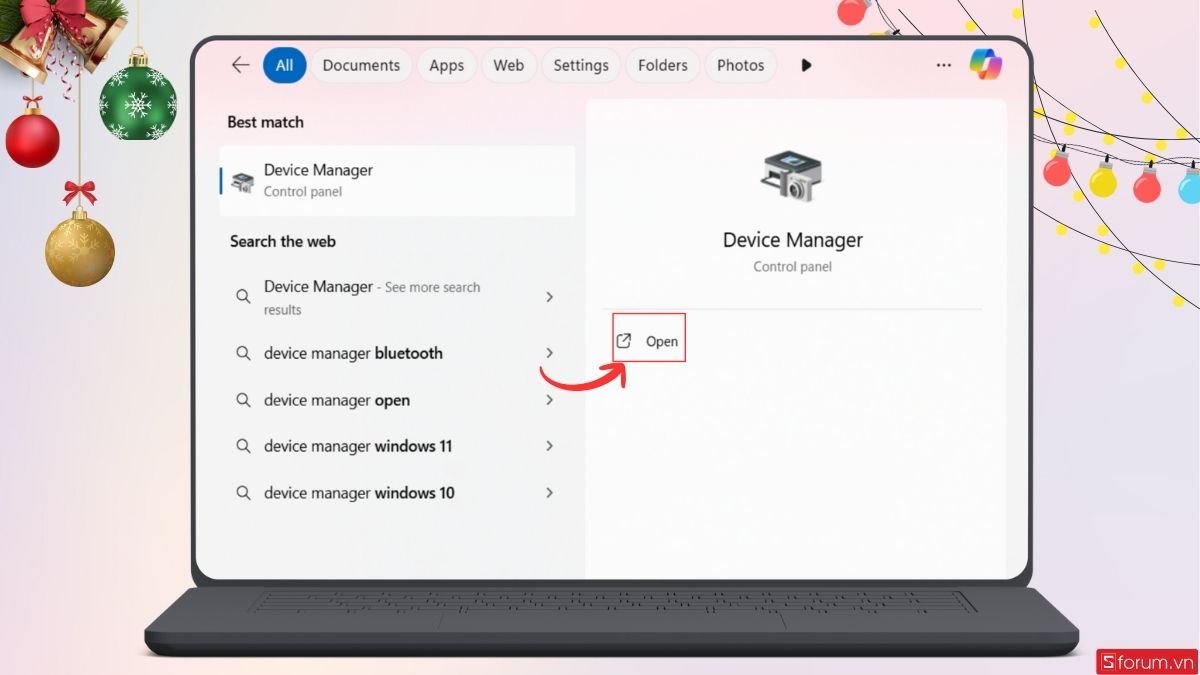
Task: Open Windows Copilot from the top-right icon
Action: [987, 64]
